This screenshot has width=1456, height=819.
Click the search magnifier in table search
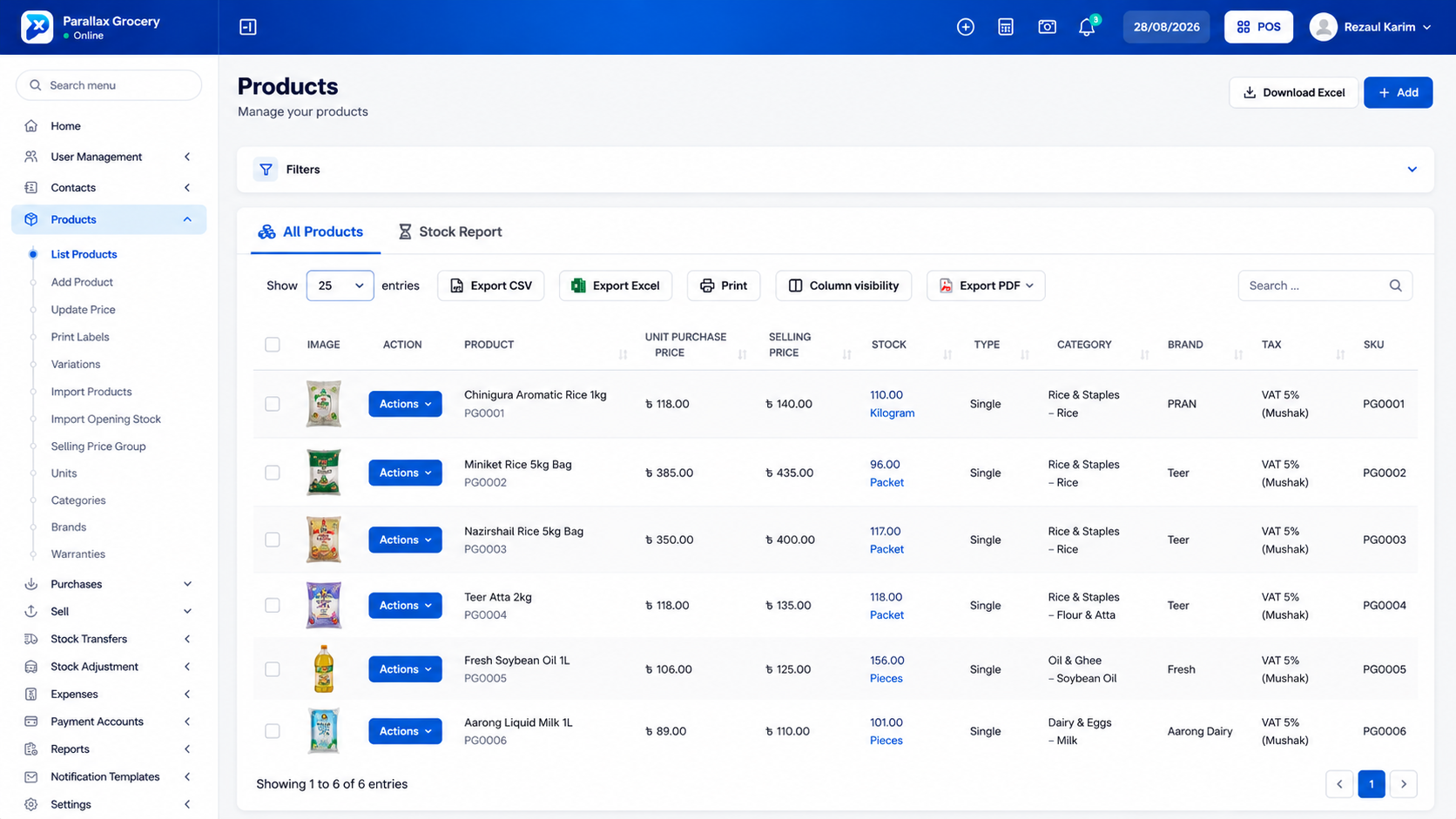click(1395, 285)
